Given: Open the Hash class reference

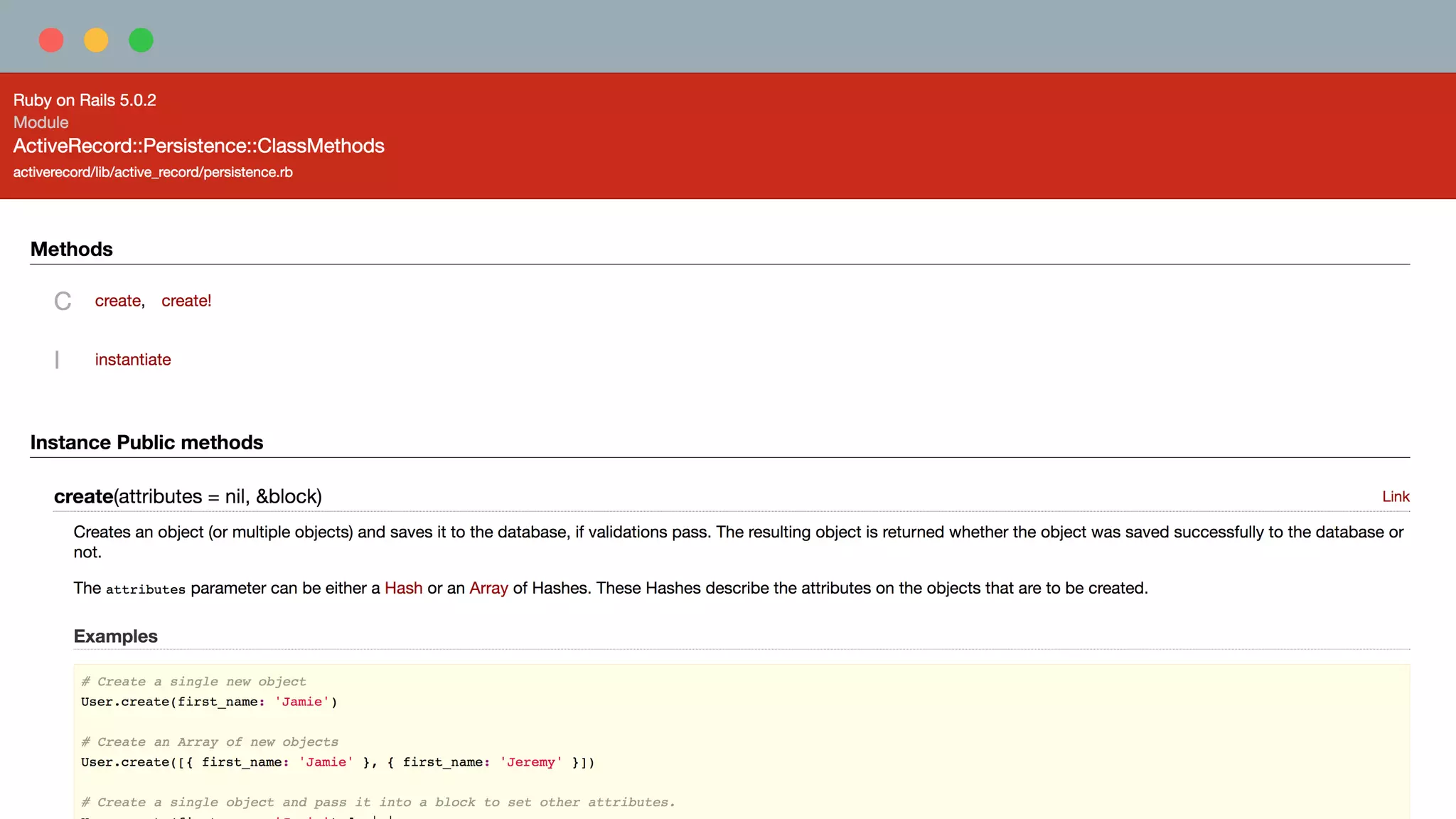Looking at the screenshot, I should (x=403, y=588).
